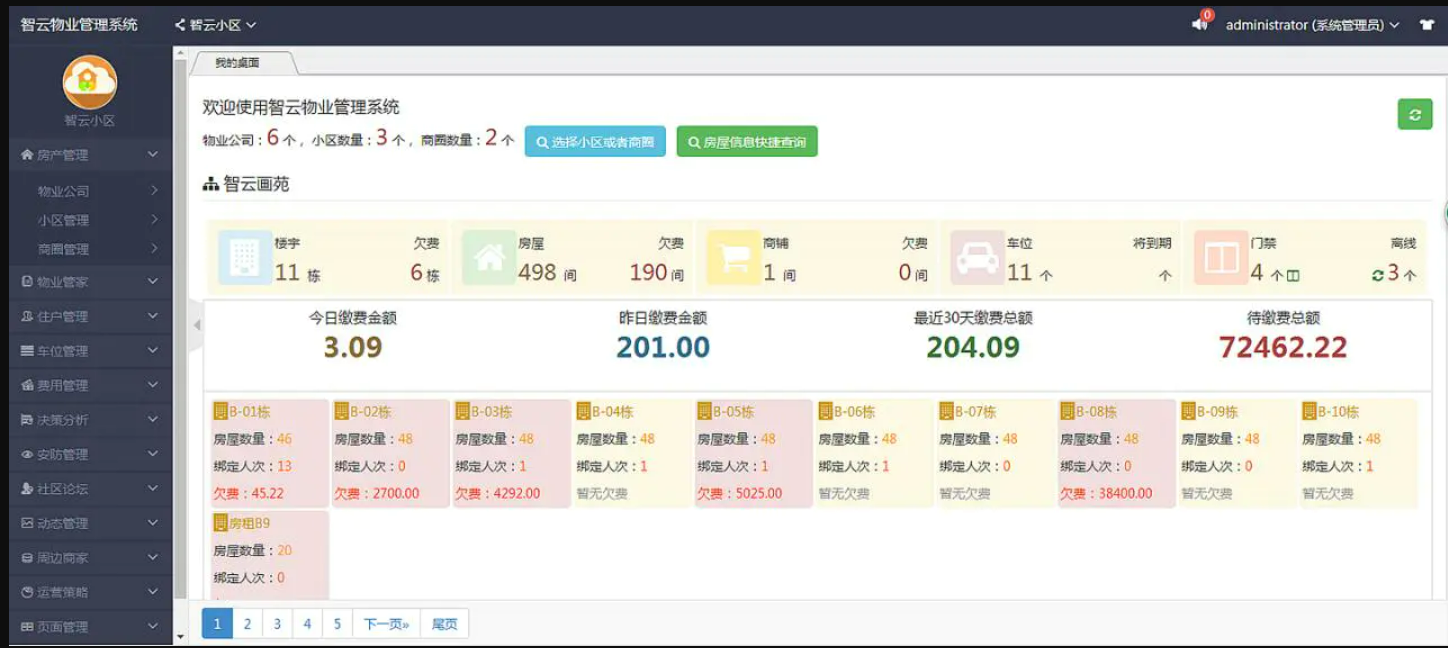1448x648 pixels.
Task: Click the 智云物业管理系统 title
Action: coord(79,25)
